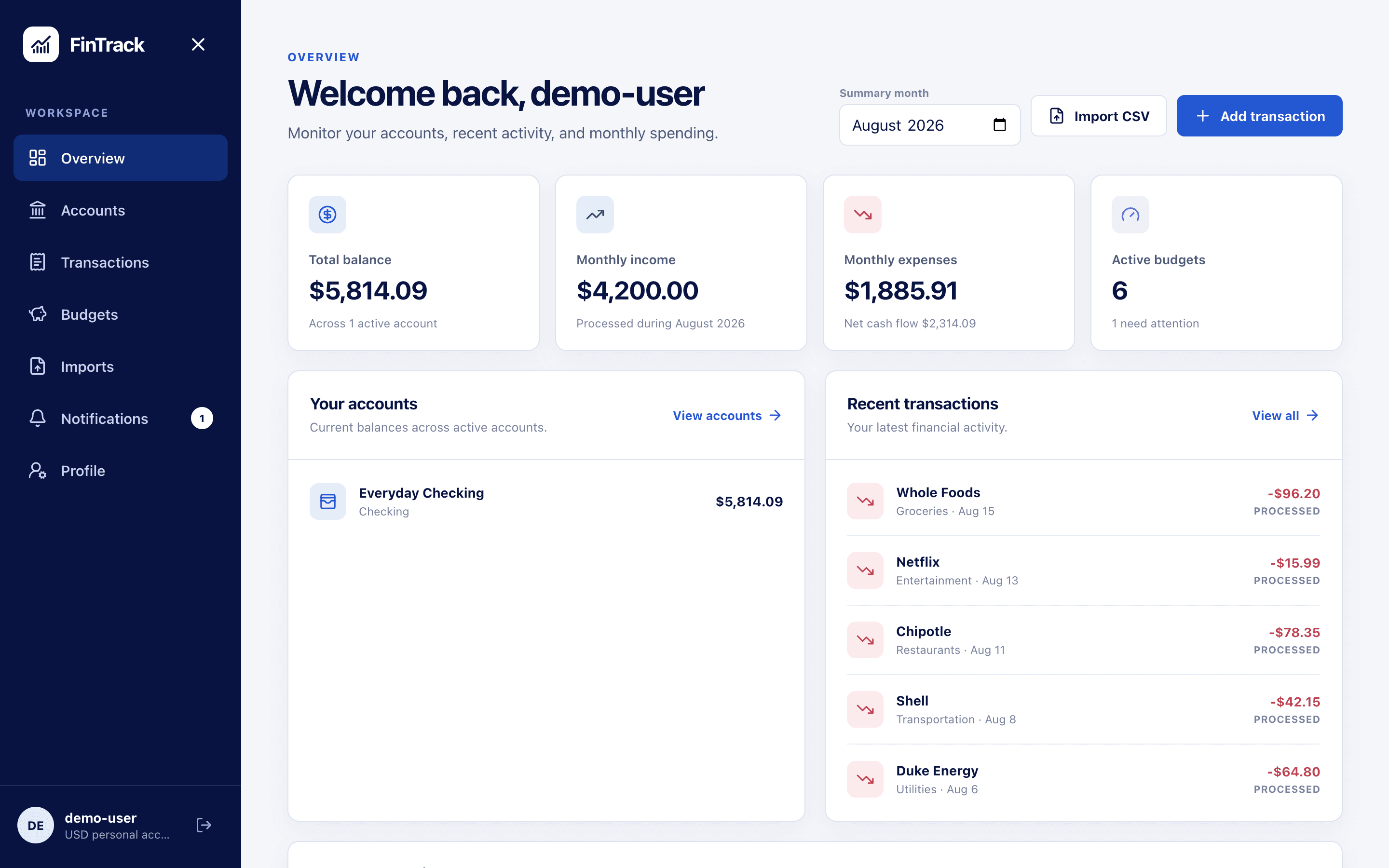Click the -$42.15 amount
Image resolution: width=1389 pixels, height=868 pixels.
pyautogui.click(x=1295, y=702)
